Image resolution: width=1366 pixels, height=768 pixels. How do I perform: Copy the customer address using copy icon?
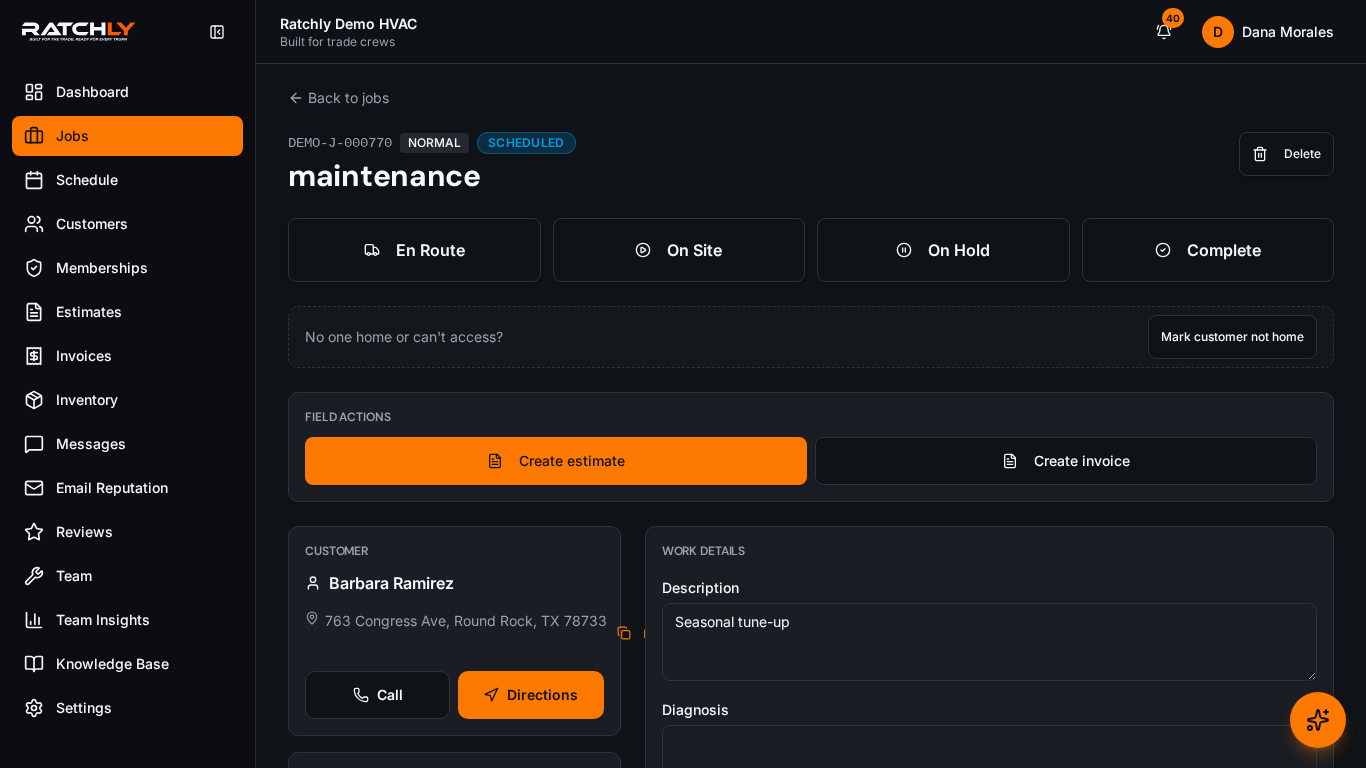pos(624,633)
